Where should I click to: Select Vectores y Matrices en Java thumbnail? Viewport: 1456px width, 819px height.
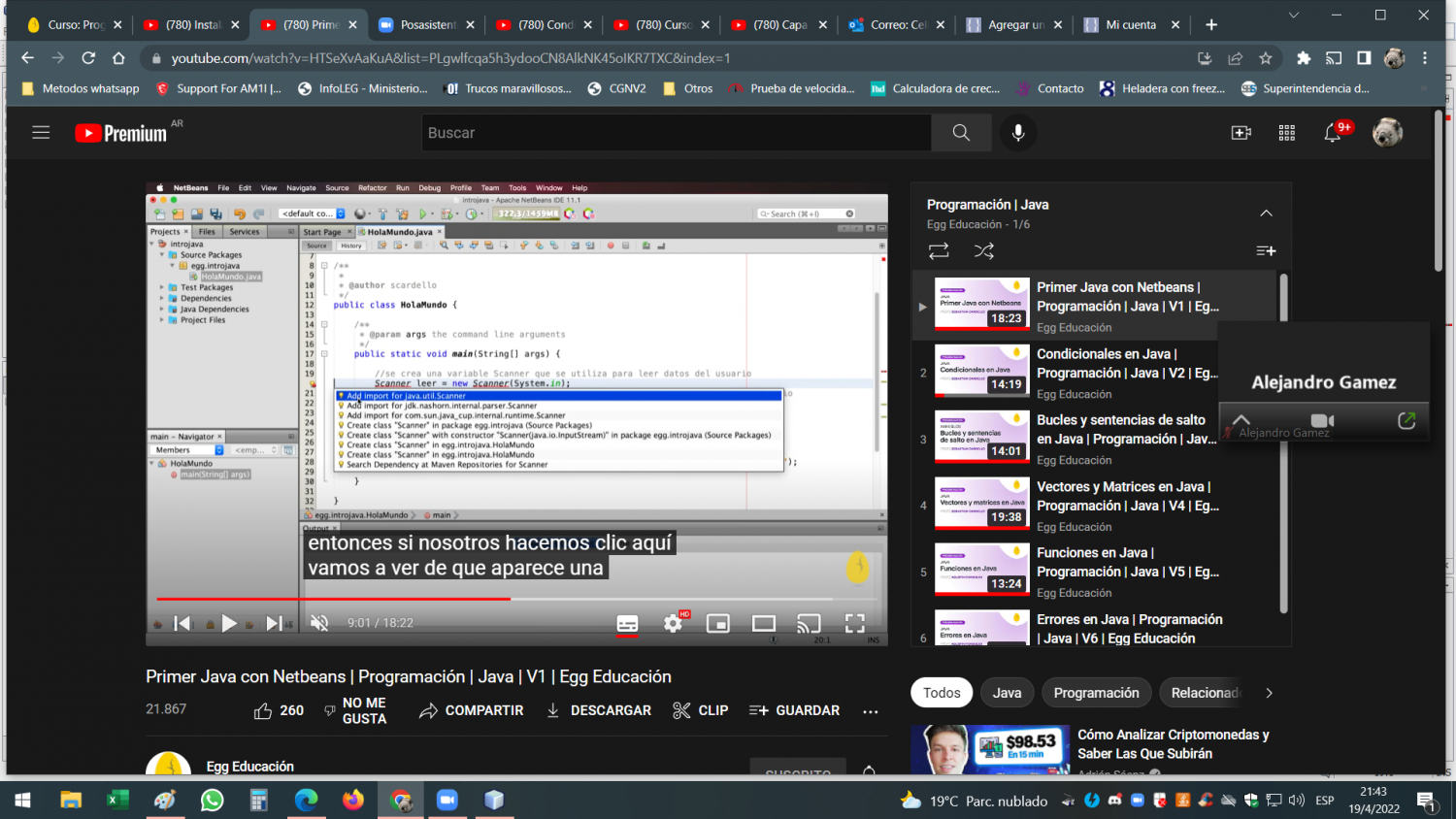coord(981,504)
